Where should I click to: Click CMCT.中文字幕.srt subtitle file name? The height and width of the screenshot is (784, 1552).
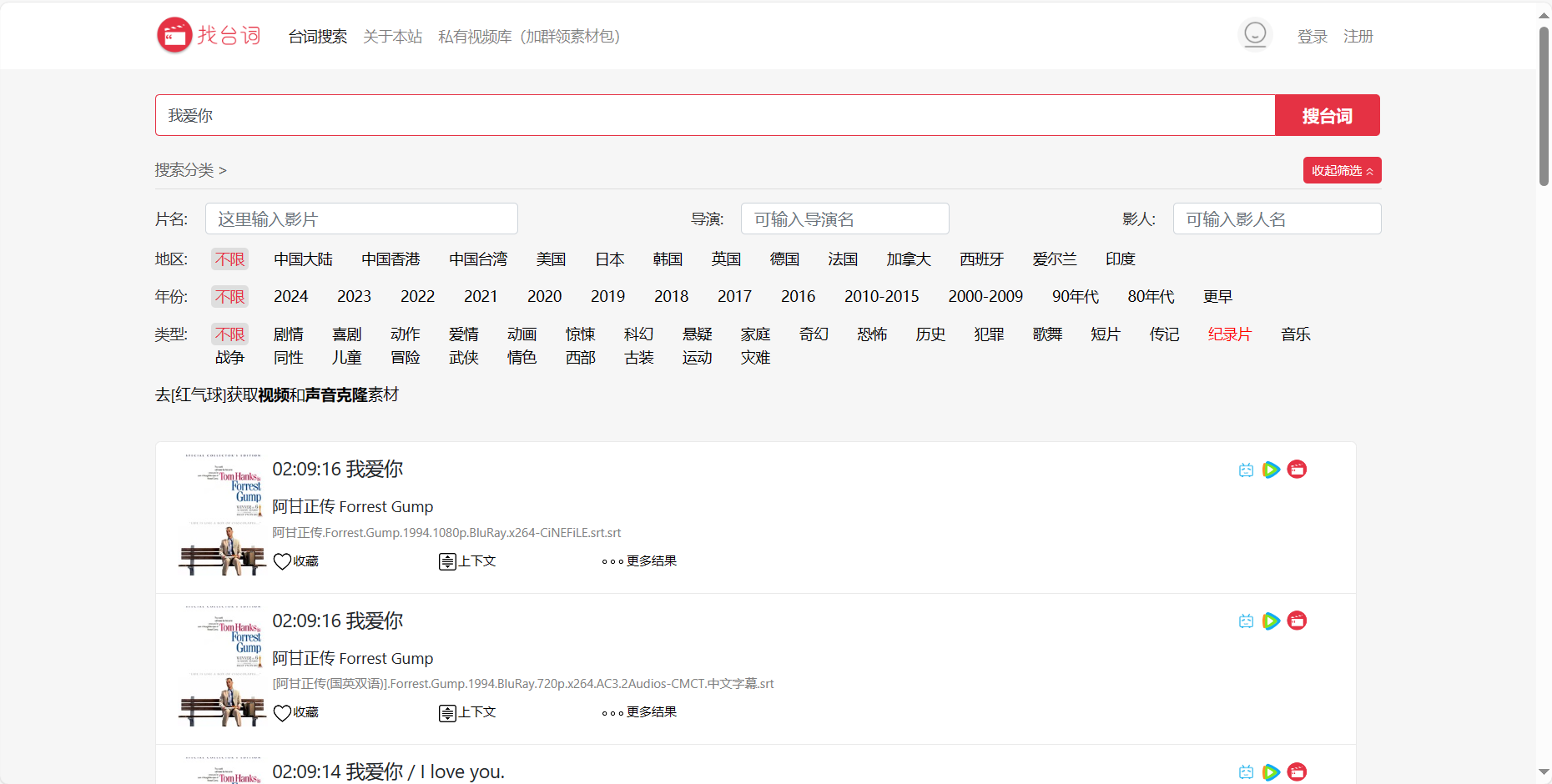point(523,684)
